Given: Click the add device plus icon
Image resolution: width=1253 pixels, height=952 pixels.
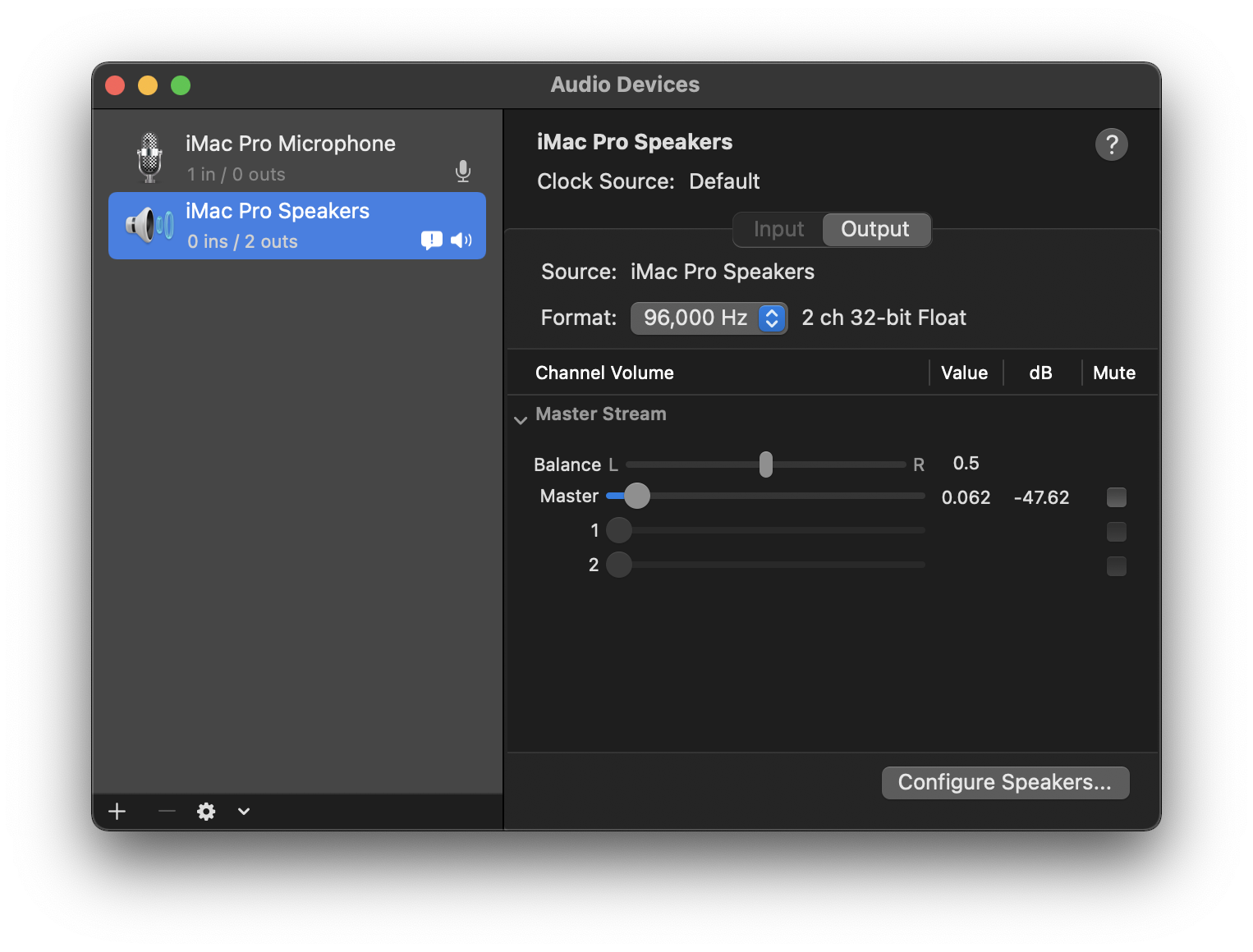Looking at the screenshot, I should point(117,812).
